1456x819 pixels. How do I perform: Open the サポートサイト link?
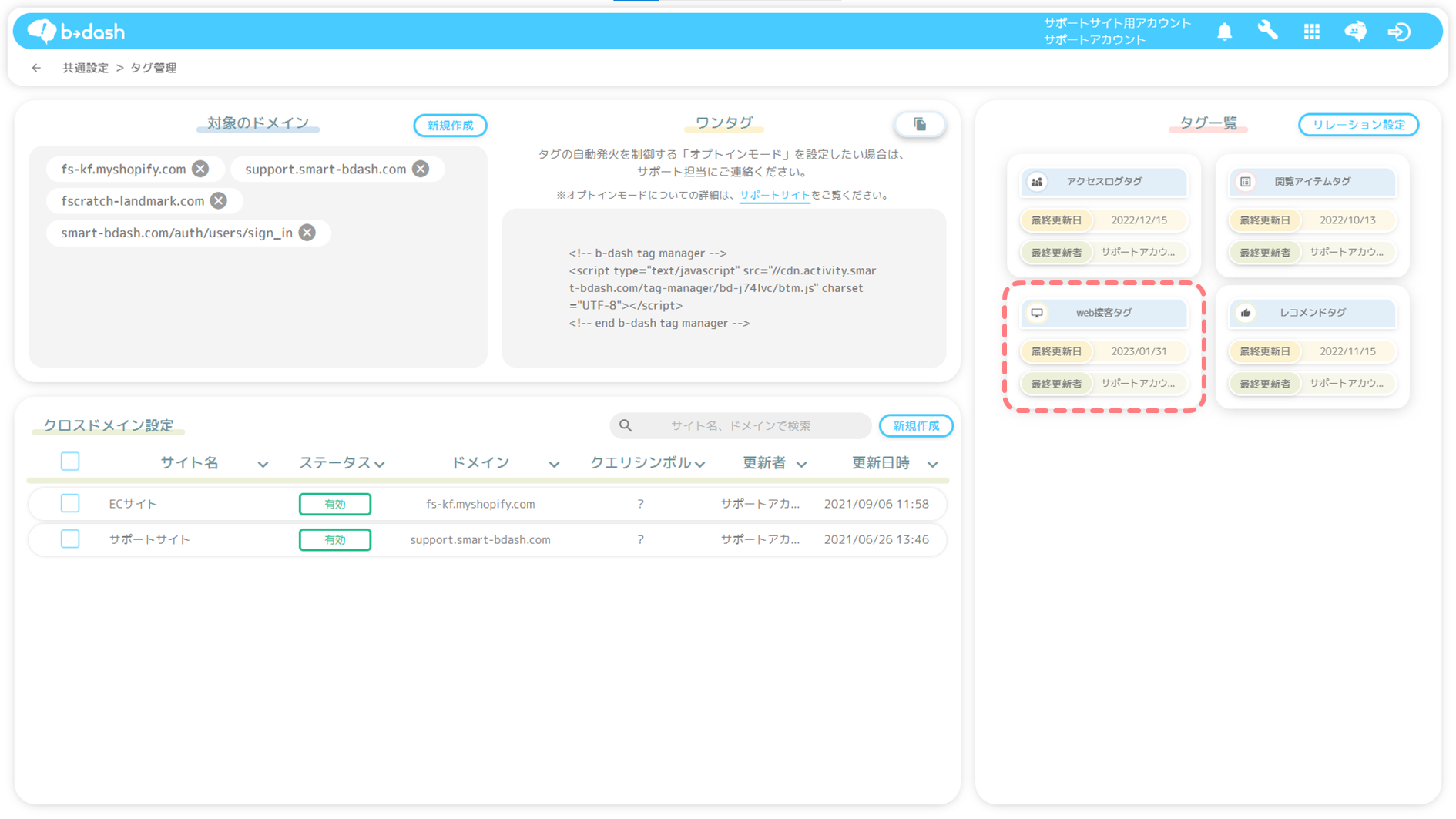click(774, 195)
